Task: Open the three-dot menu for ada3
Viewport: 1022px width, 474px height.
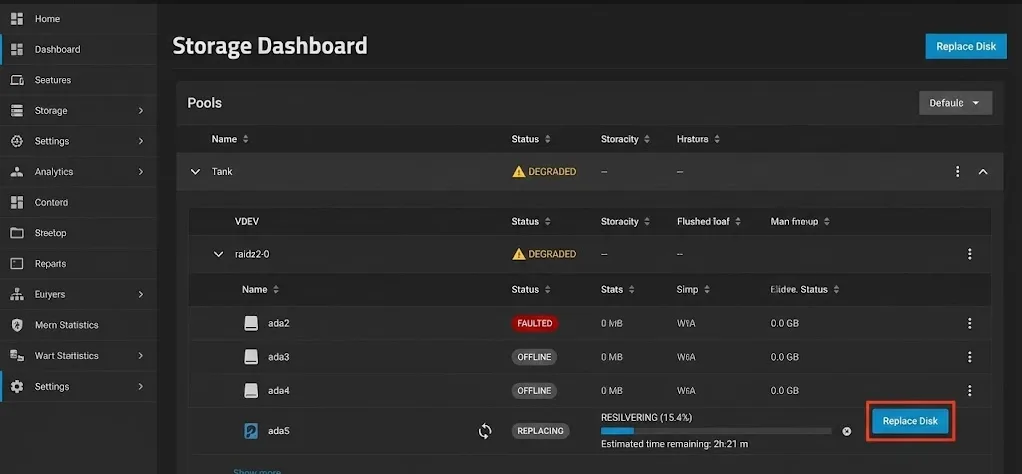Action: point(969,357)
